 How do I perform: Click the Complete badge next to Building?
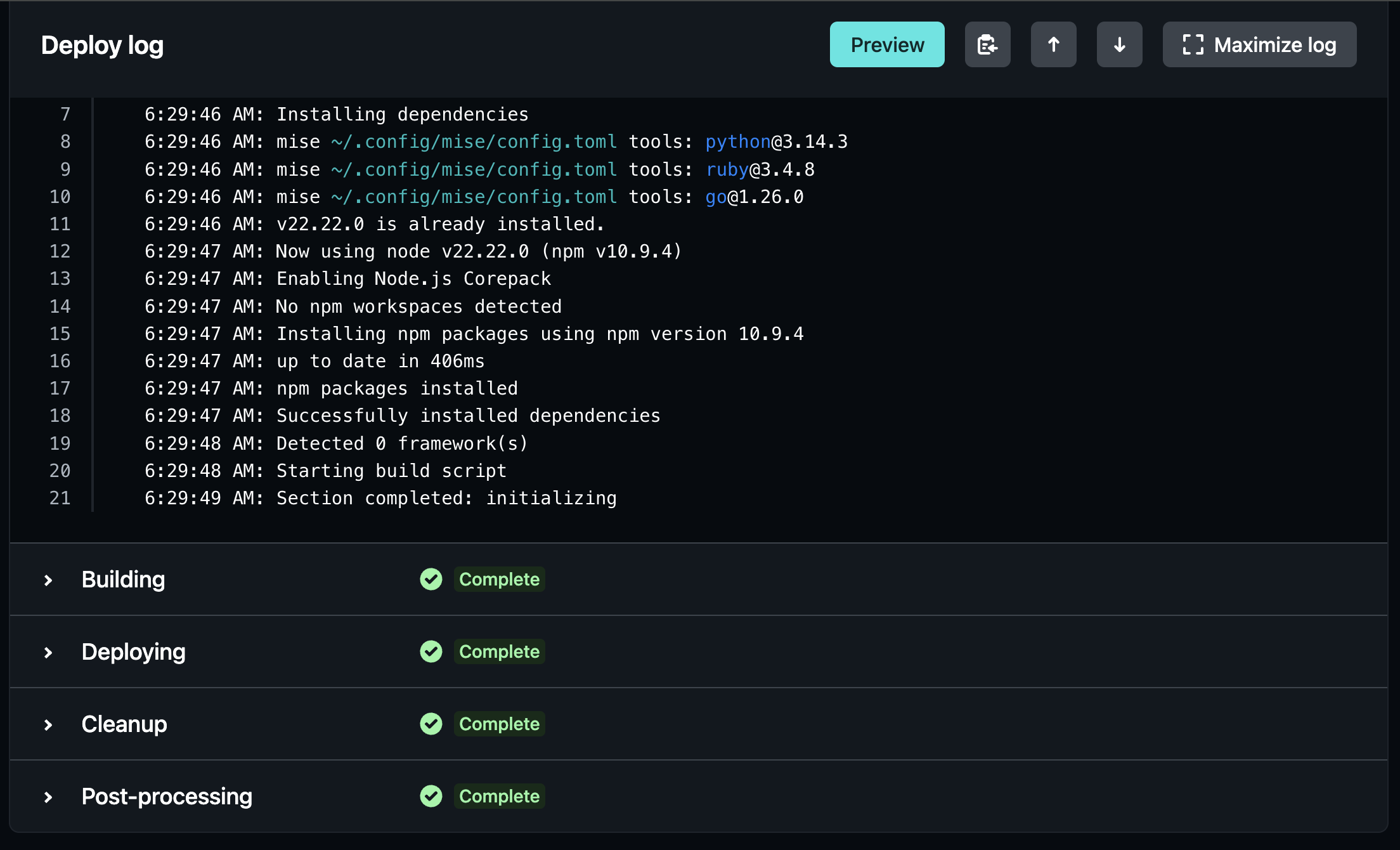[x=499, y=579]
